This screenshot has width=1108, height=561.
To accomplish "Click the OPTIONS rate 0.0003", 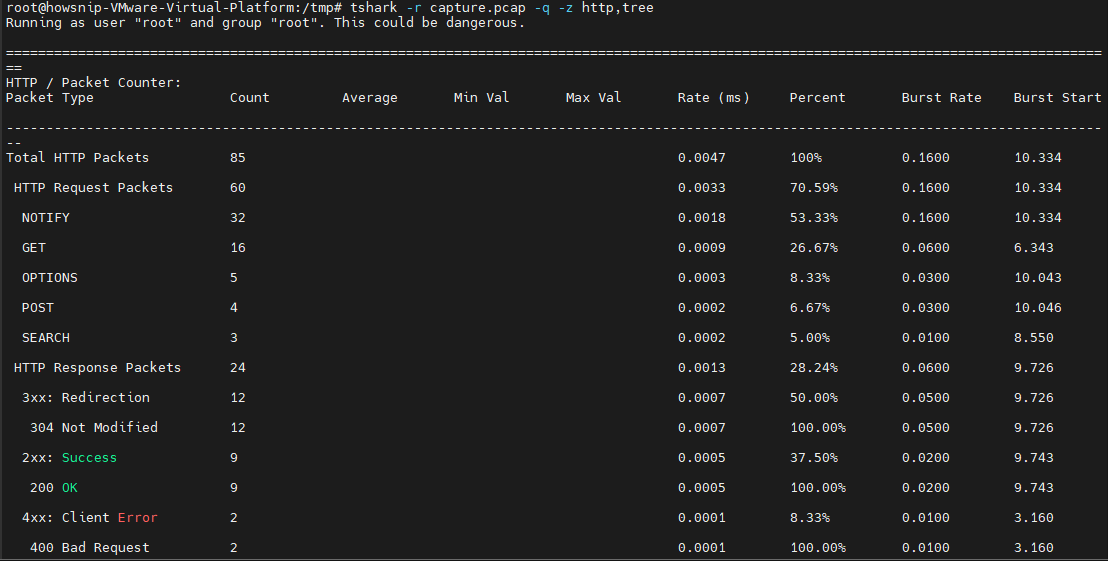I will [x=702, y=278].
